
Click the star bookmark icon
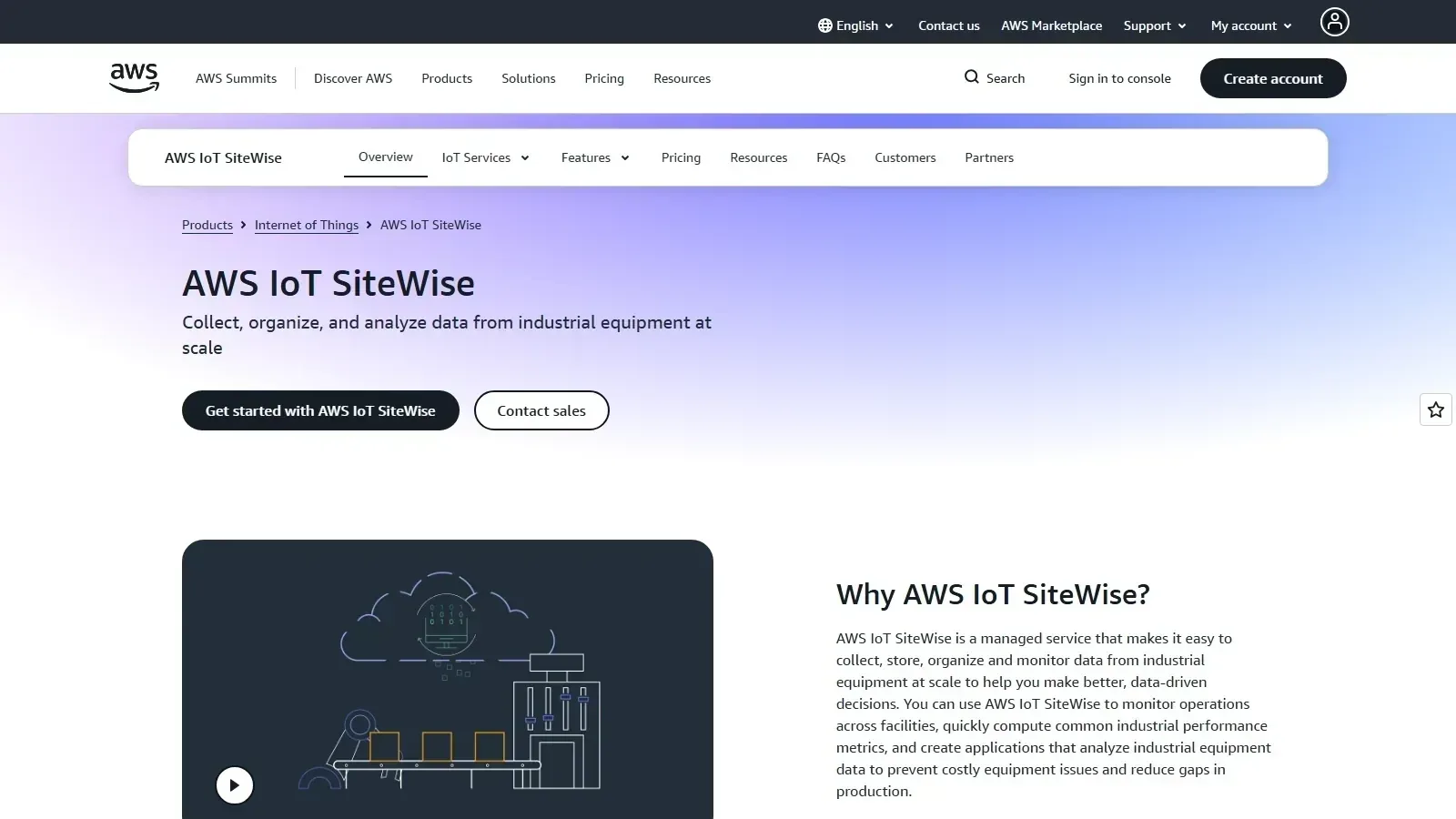point(1436,409)
